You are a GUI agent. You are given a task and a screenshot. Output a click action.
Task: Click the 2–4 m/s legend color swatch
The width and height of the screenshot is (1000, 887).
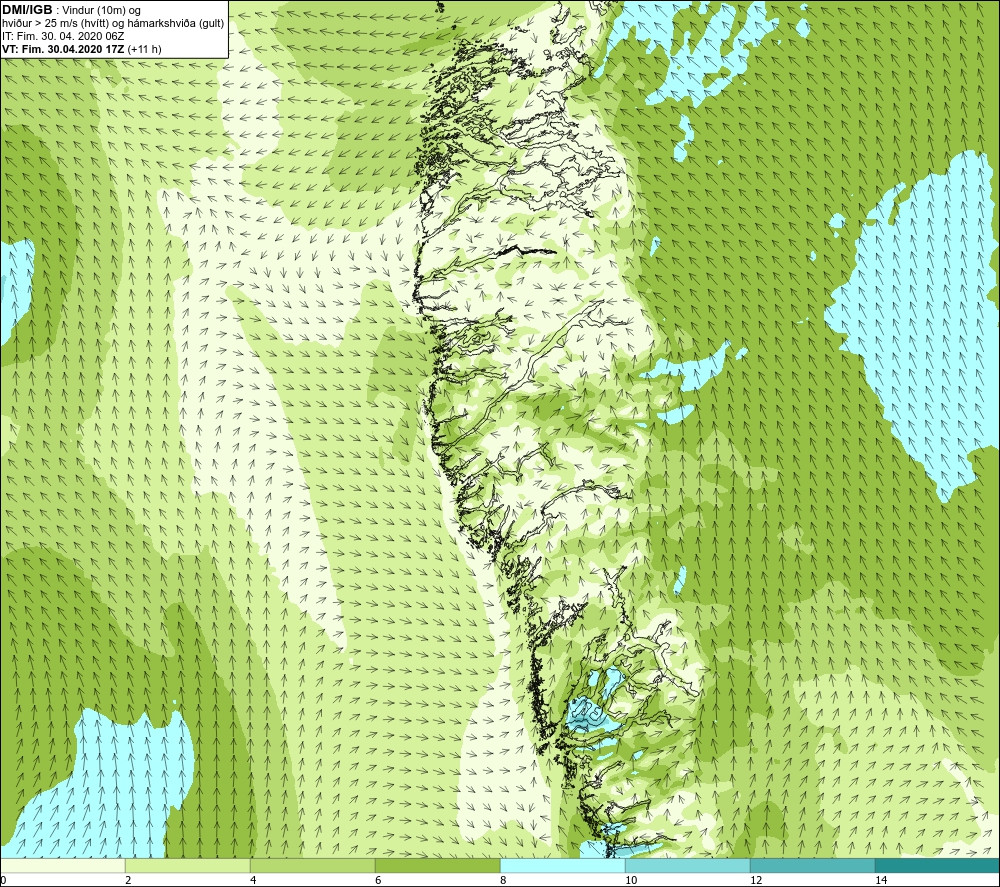(x=188, y=865)
